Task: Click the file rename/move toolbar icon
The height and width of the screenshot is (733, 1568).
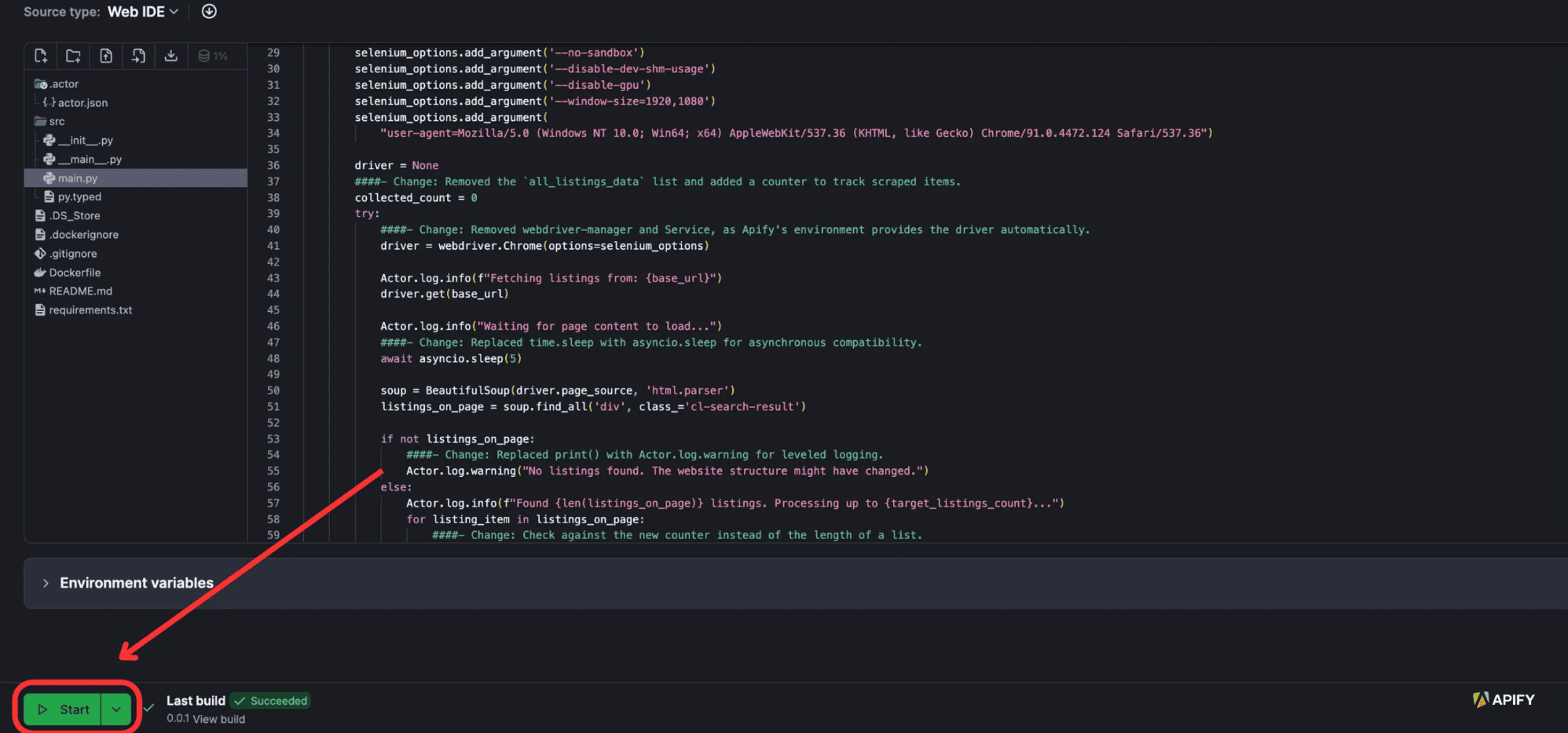Action: point(138,56)
